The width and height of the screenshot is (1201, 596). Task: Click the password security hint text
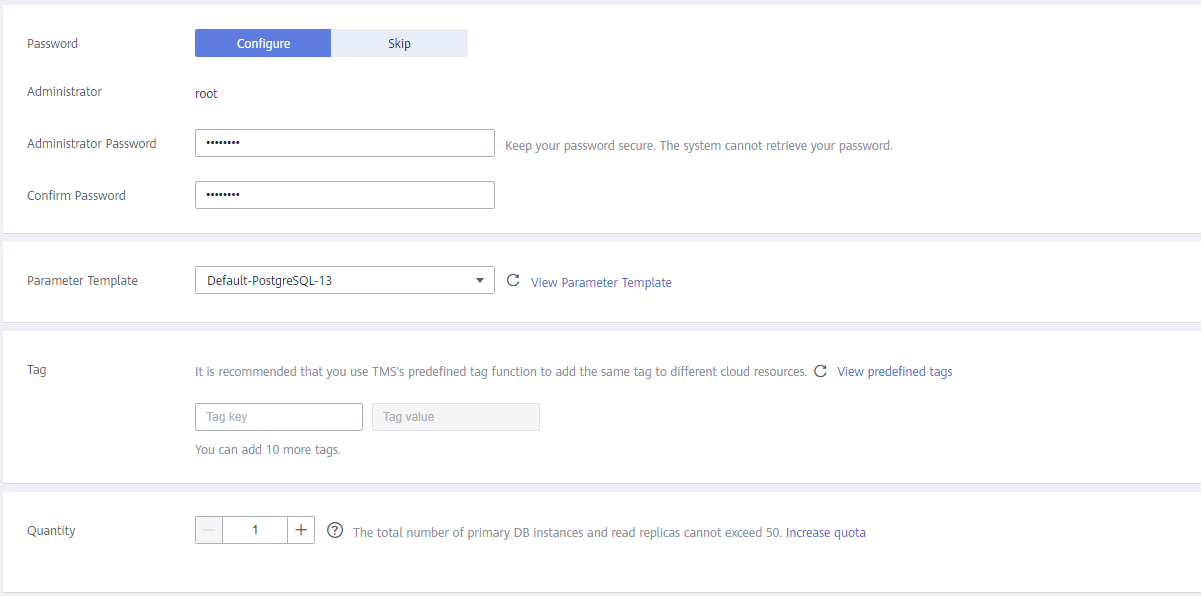coord(699,145)
